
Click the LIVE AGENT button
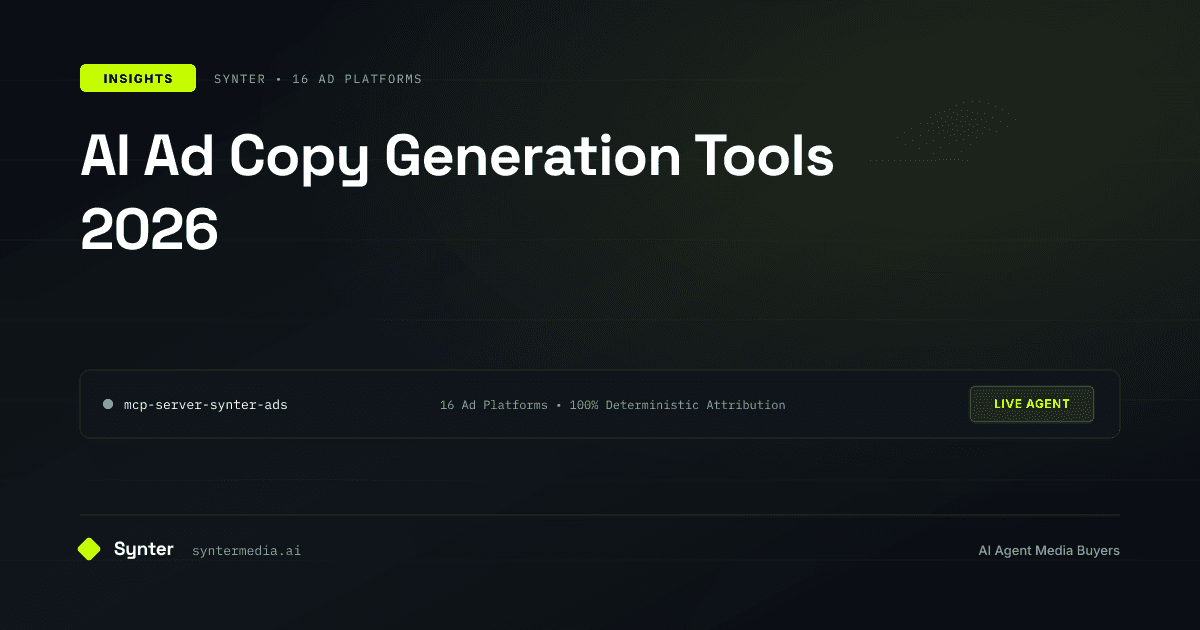1032,404
